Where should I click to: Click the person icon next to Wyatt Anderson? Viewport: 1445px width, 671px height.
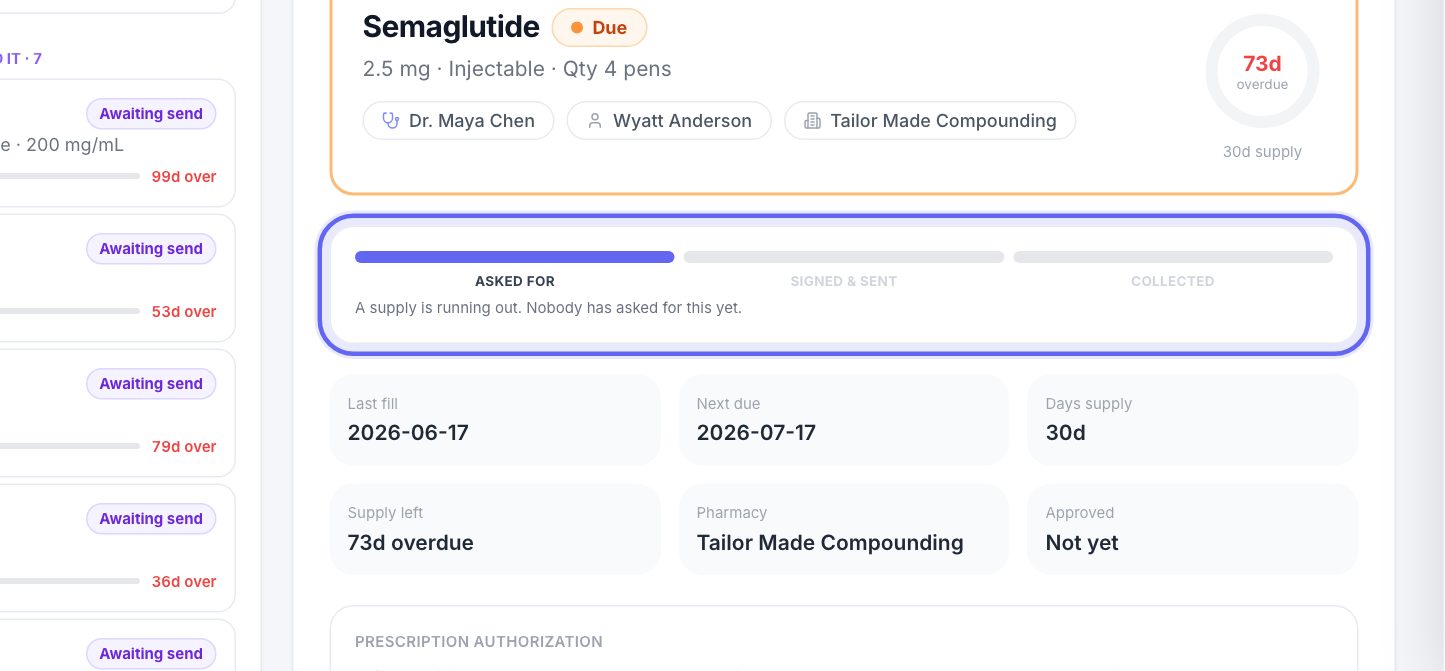pos(595,121)
